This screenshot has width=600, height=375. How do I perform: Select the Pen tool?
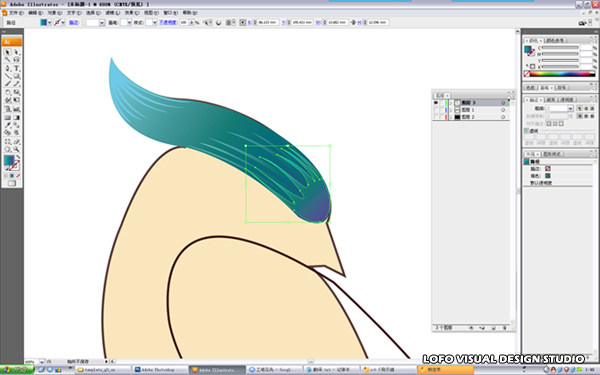[7, 68]
